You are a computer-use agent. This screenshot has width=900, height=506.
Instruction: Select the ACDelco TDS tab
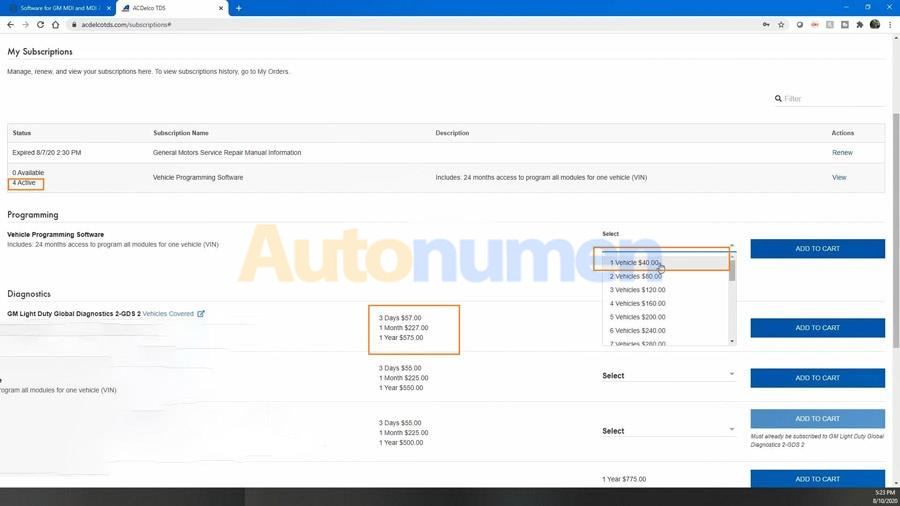pos(172,8)
